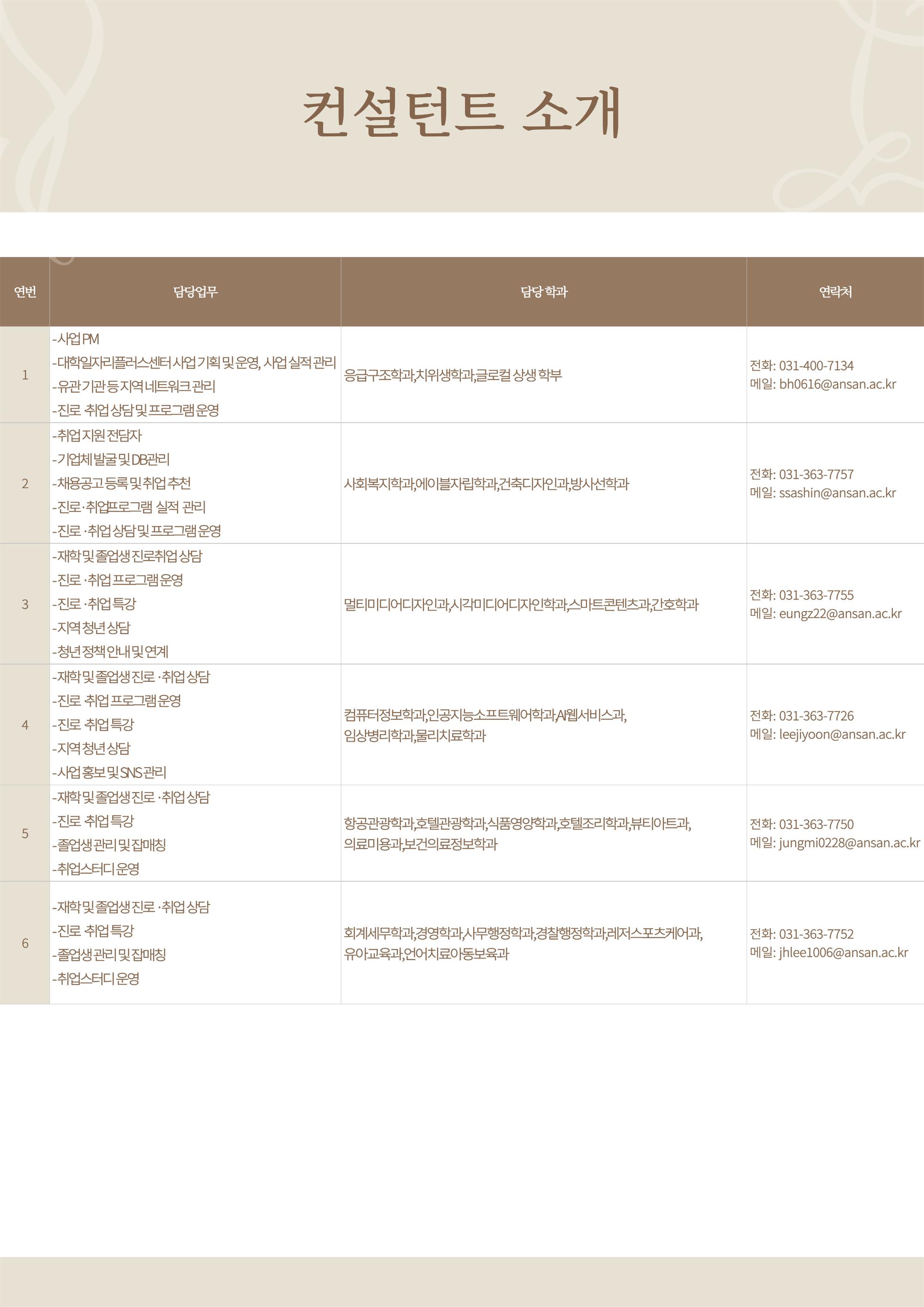Click phone number 031-363-7757
The image size is (924, 1307).
(x=816, y=474)
